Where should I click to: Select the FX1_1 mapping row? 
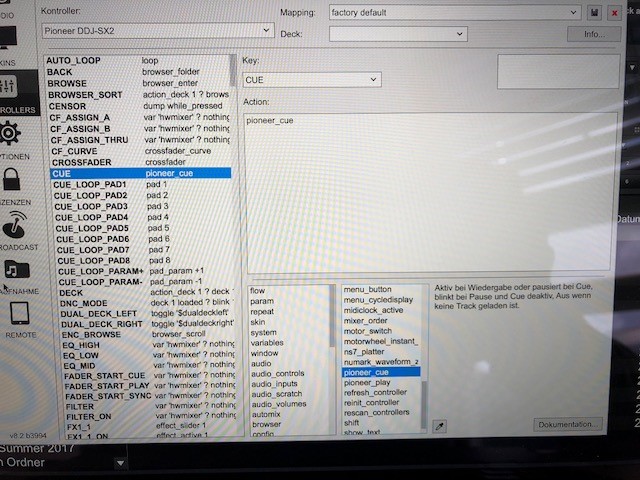(x=151, y=427)
